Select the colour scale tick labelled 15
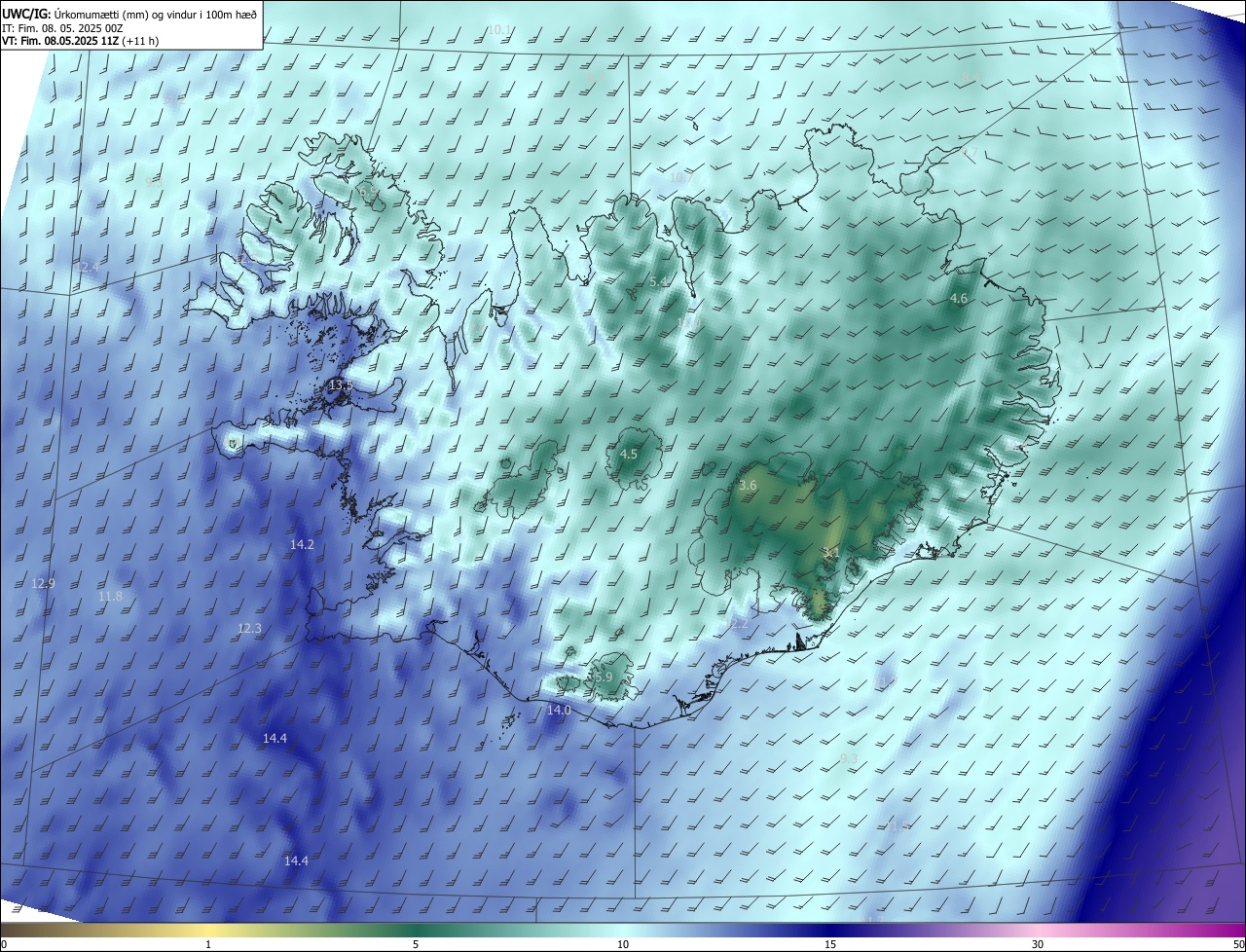The image size is (1246, 952). tap(830, 944)
